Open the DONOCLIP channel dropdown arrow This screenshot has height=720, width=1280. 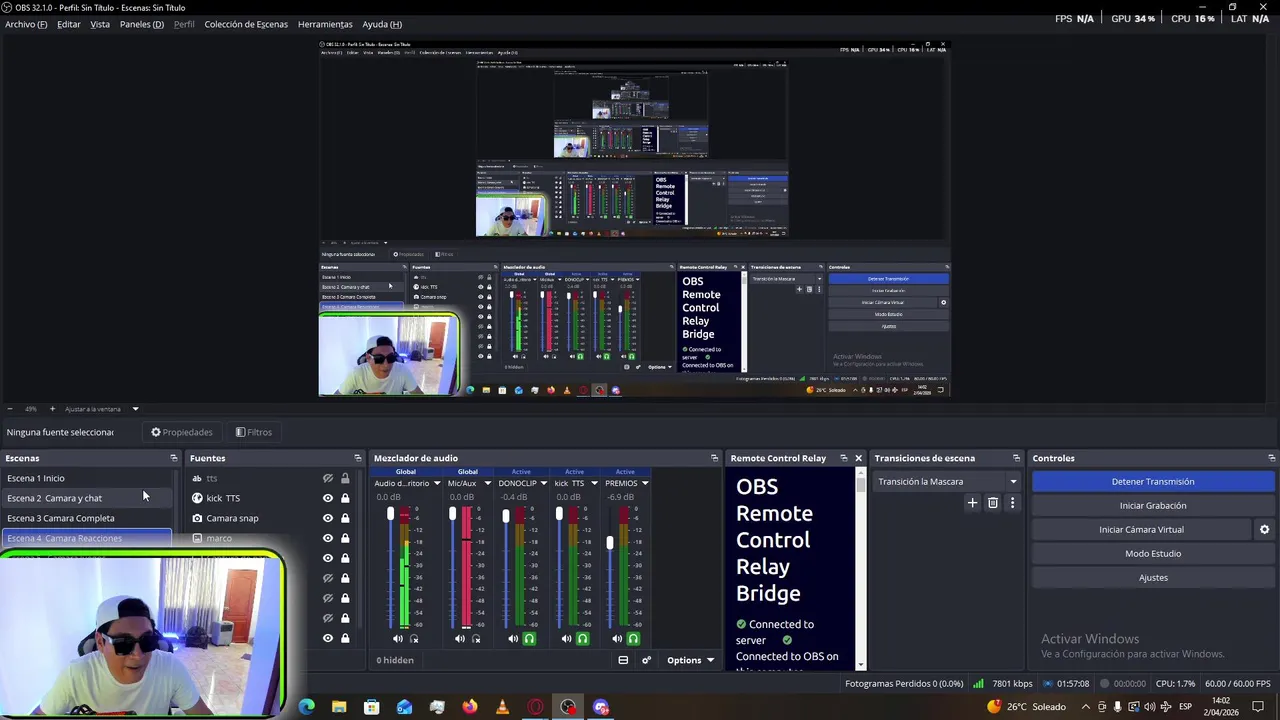(544, 484)
